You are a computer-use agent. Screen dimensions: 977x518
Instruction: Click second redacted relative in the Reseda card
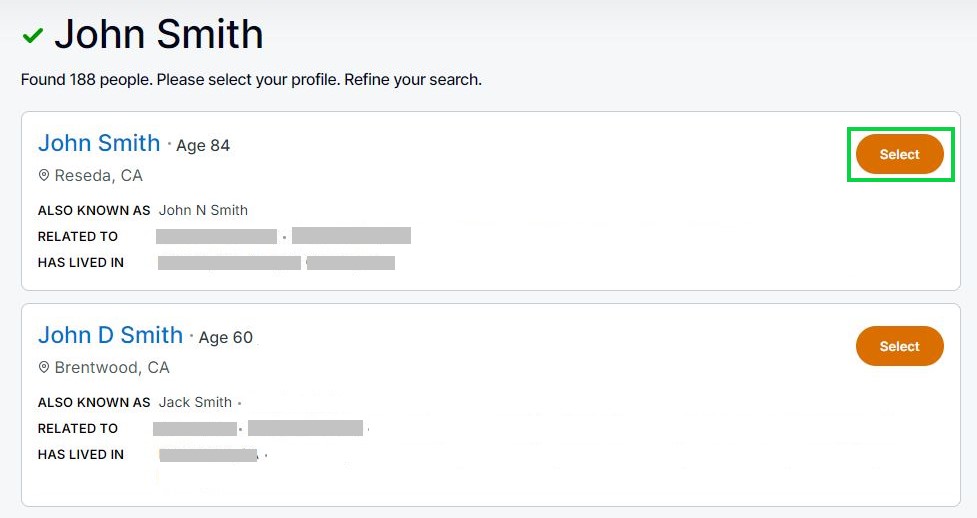click(x=351, y=237)
